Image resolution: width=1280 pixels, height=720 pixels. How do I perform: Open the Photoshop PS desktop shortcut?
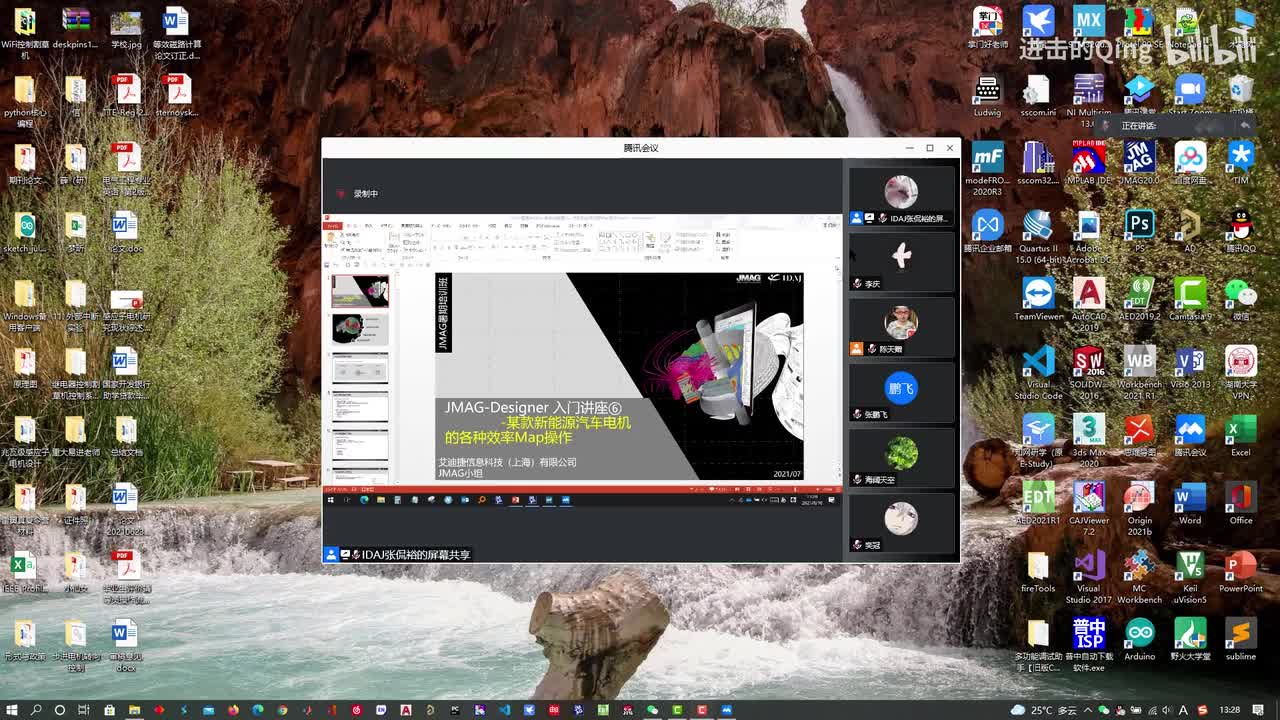coord(1139,230)
